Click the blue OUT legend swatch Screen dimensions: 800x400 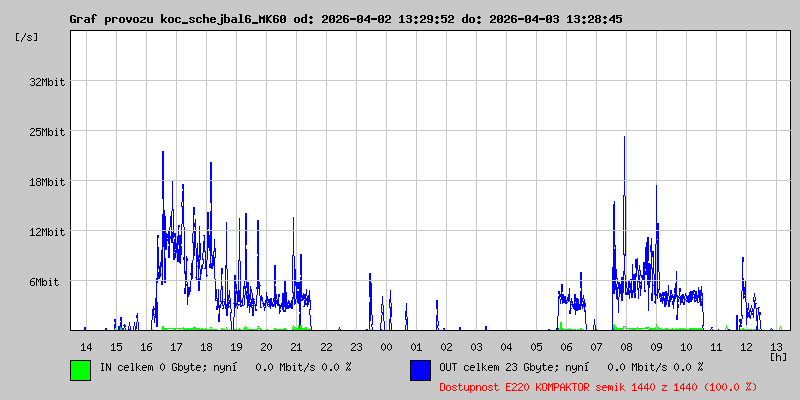(420, 369)
